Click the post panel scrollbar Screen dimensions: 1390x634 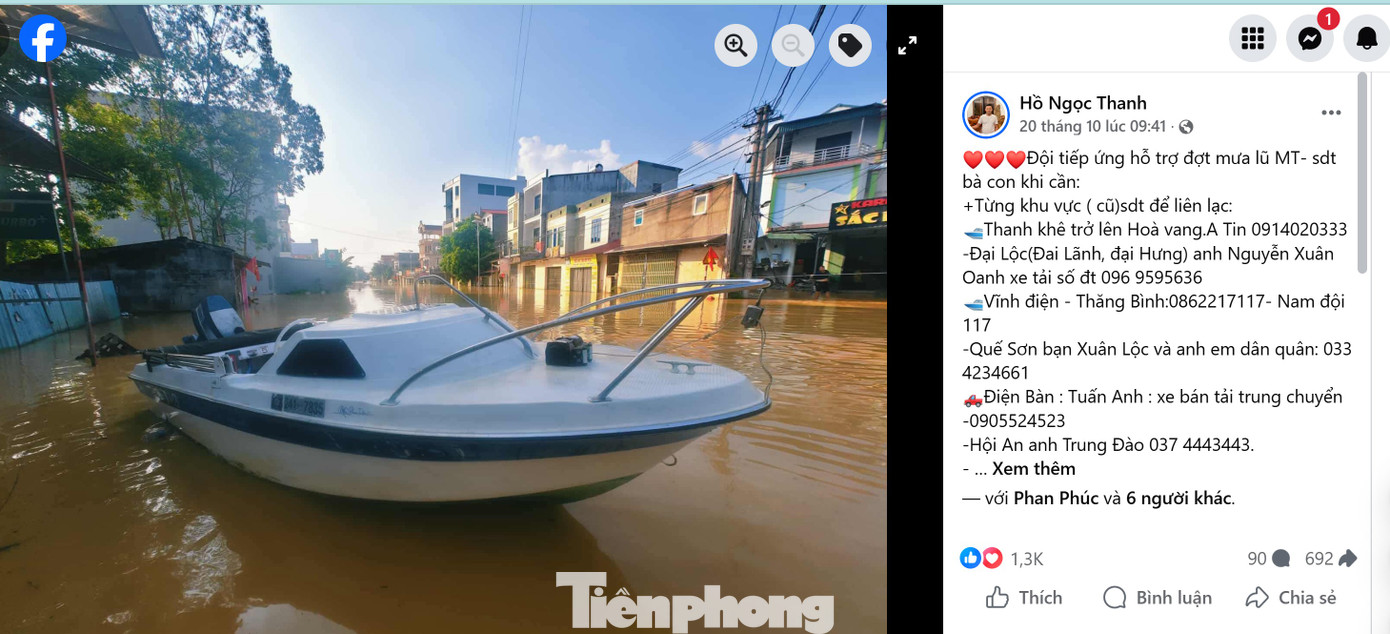point(1362,172)
